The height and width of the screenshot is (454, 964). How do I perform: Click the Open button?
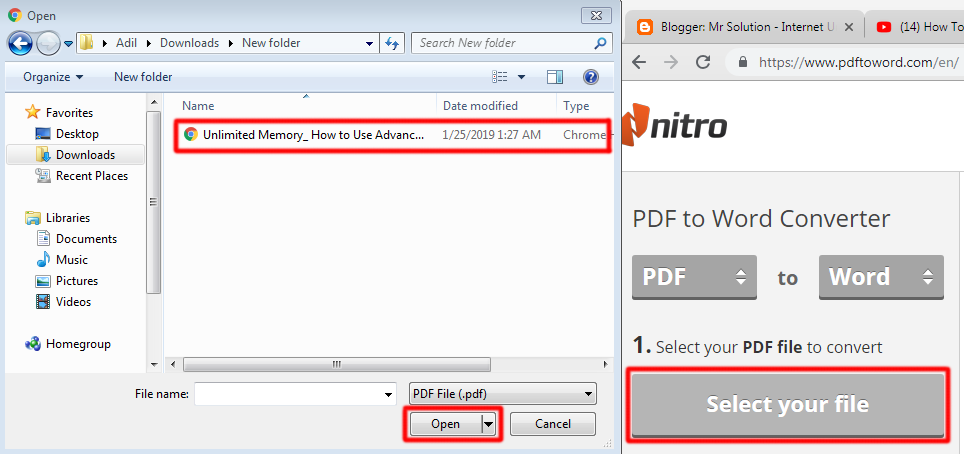point(446,424)
